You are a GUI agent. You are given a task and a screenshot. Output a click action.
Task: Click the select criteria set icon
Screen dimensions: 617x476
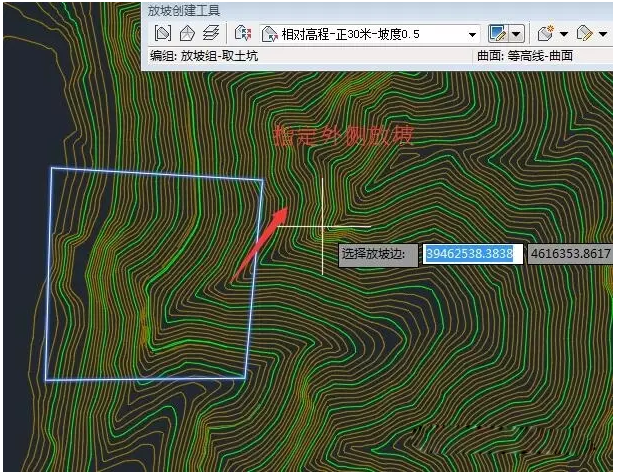241,34
